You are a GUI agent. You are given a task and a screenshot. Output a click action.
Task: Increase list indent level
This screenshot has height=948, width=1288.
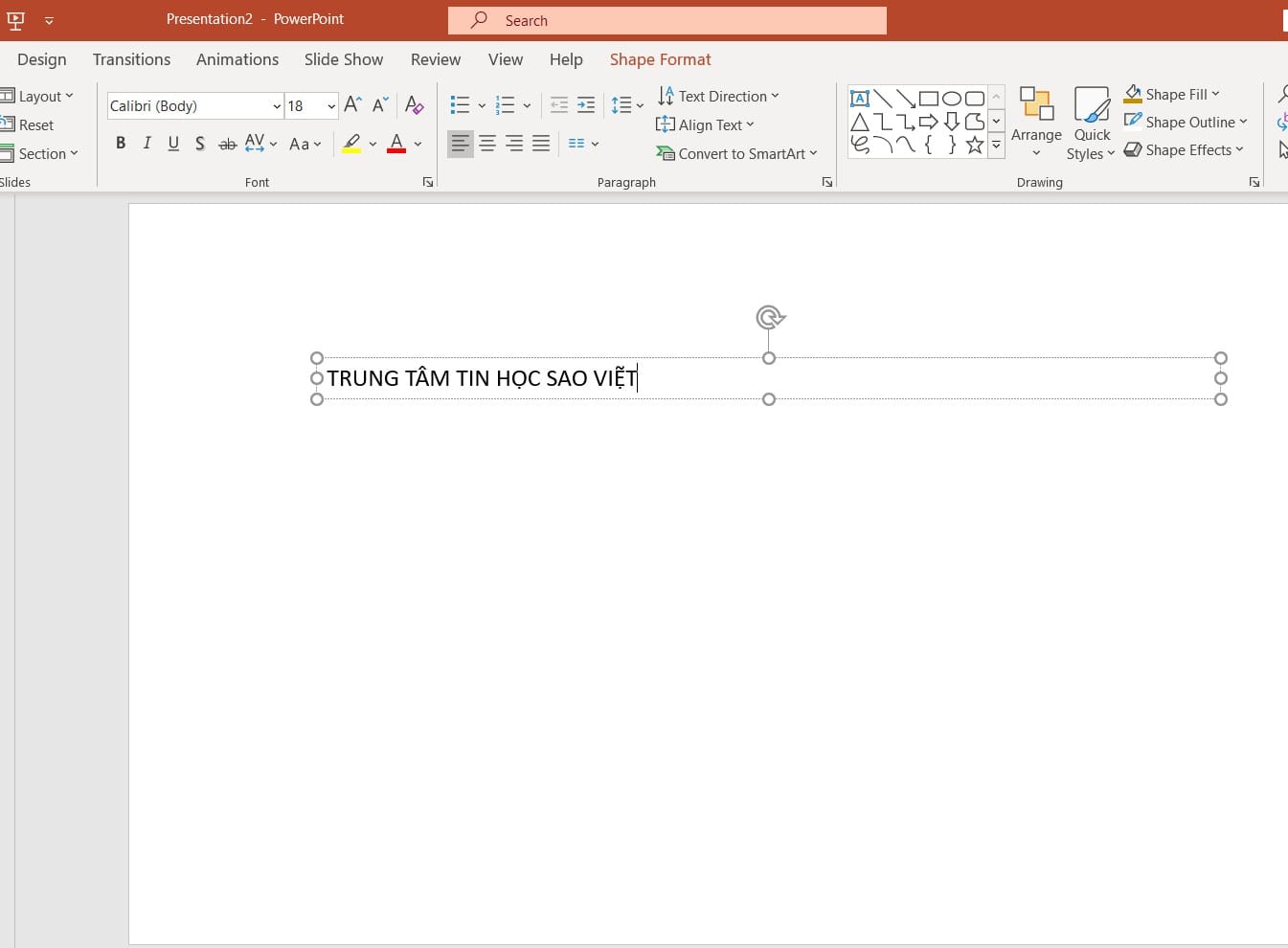coord(586,105)
